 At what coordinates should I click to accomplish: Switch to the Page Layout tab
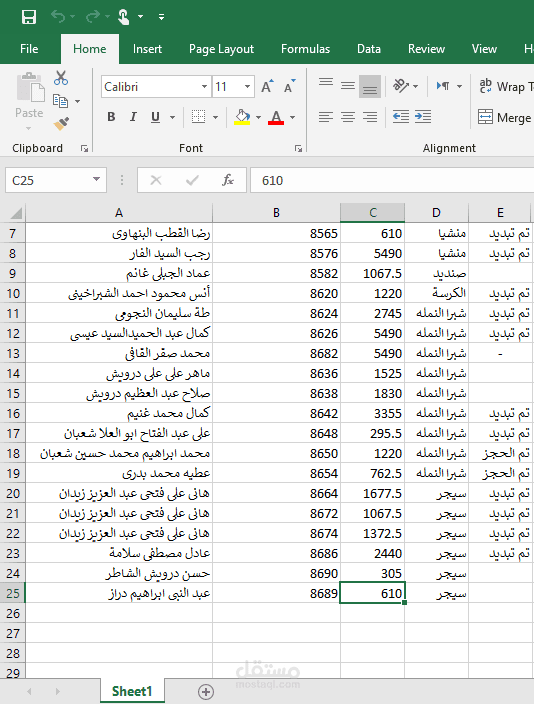pyautogui.click(x=221, y=49)
